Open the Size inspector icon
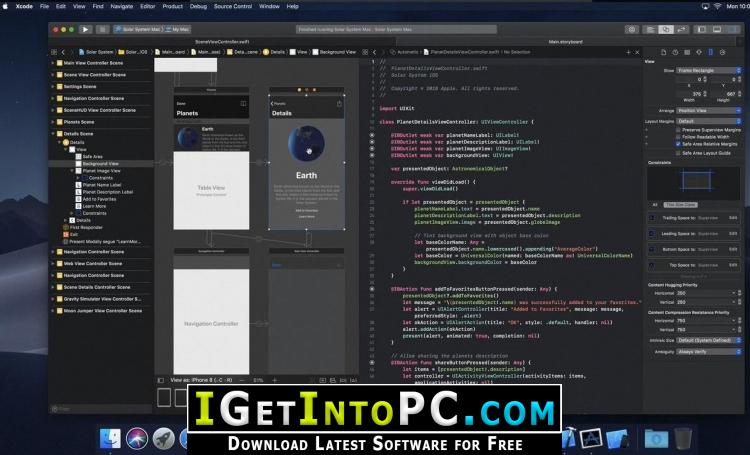 [x=710, y=52]
